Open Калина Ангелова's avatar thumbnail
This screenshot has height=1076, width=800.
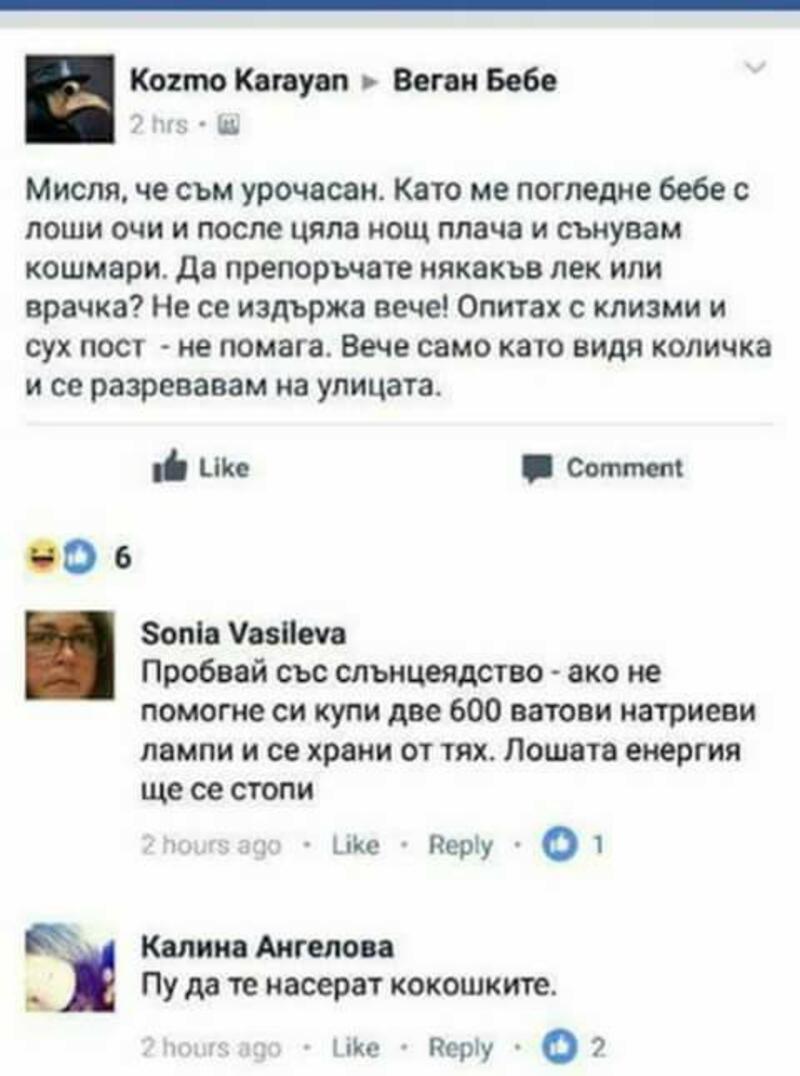click(70, 968)
